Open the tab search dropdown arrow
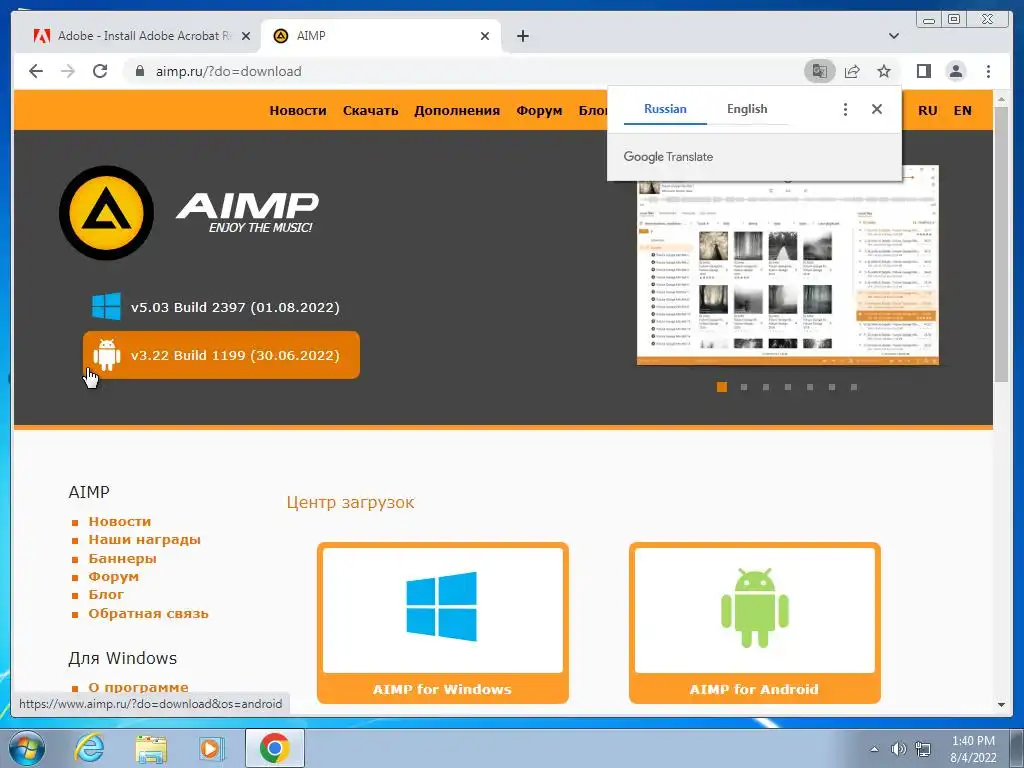Screen dimensions: 1024x768 894,36
